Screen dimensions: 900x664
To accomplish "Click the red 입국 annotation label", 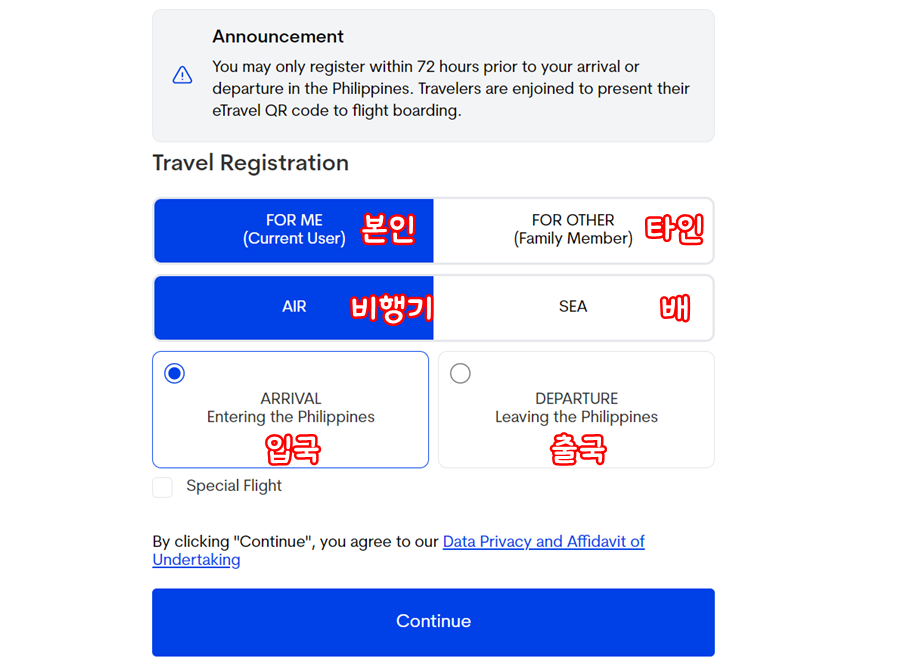I will 293,449.
